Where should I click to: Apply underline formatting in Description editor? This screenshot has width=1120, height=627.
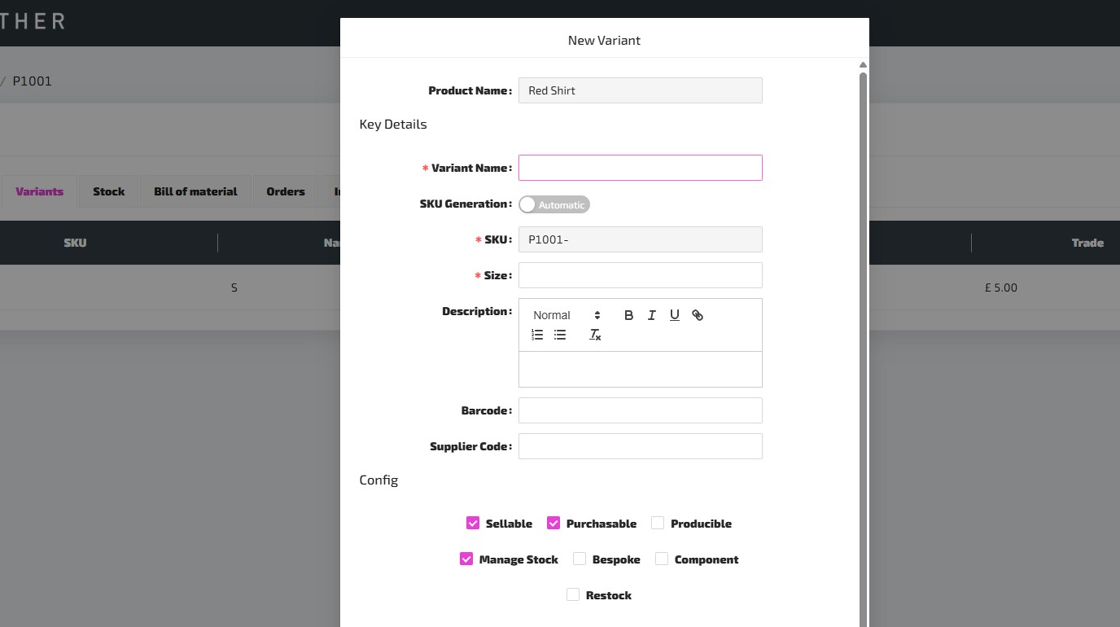click(674, 315)
